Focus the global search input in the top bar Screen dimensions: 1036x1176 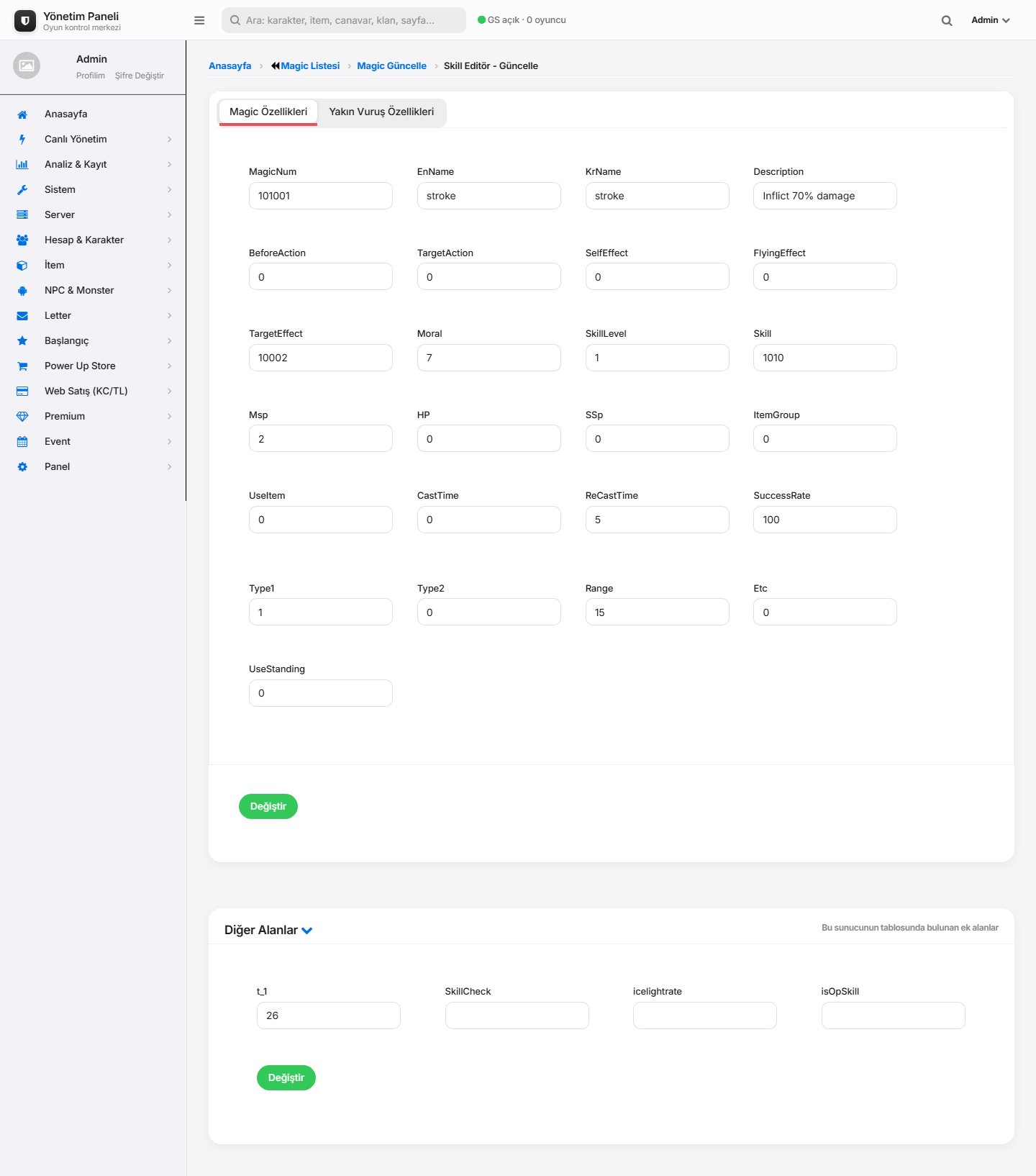344,20
